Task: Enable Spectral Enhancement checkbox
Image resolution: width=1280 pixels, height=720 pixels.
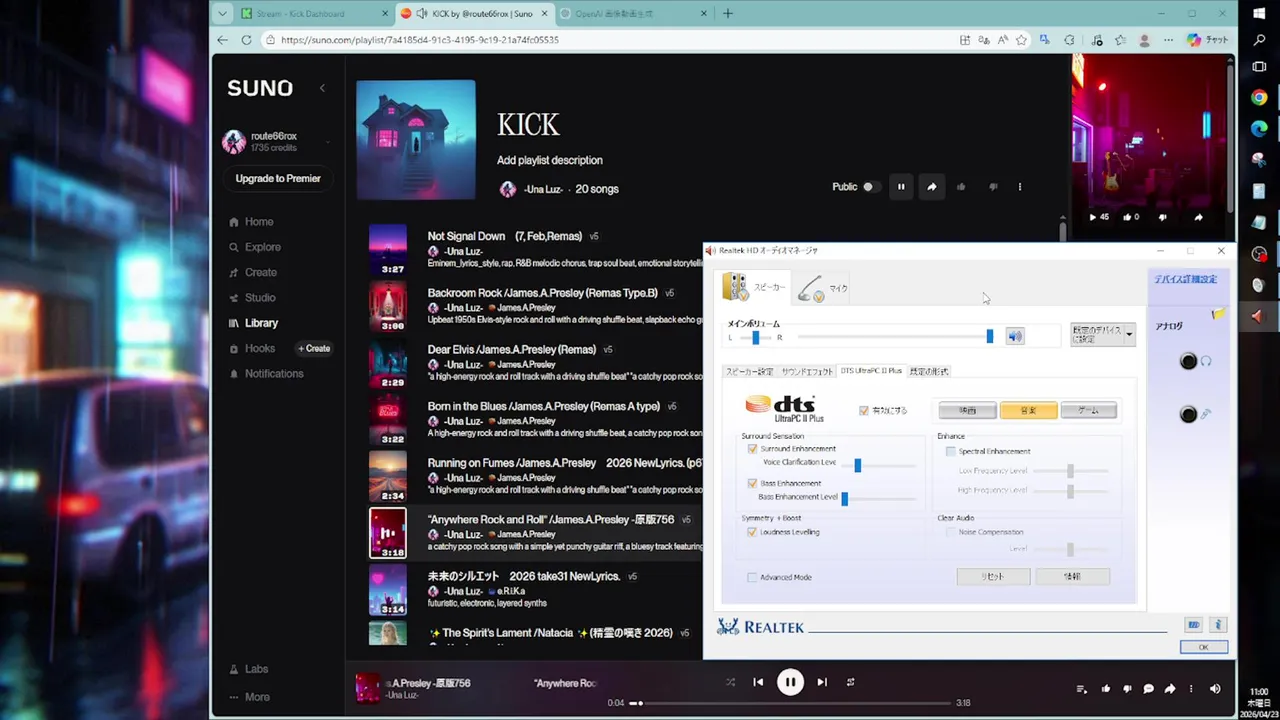Action: click(x=950, y=451)
